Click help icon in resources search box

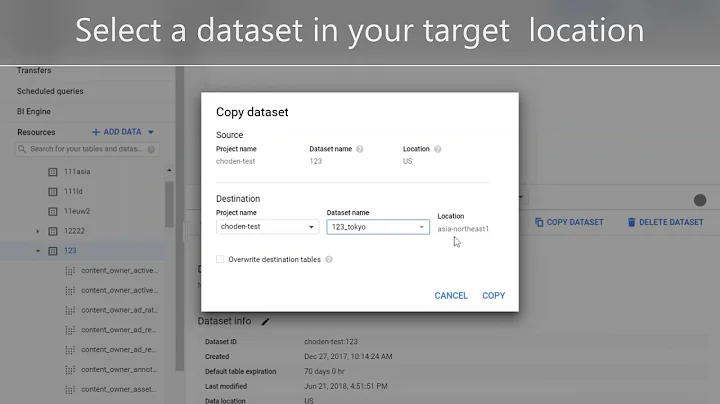point(151,149)
